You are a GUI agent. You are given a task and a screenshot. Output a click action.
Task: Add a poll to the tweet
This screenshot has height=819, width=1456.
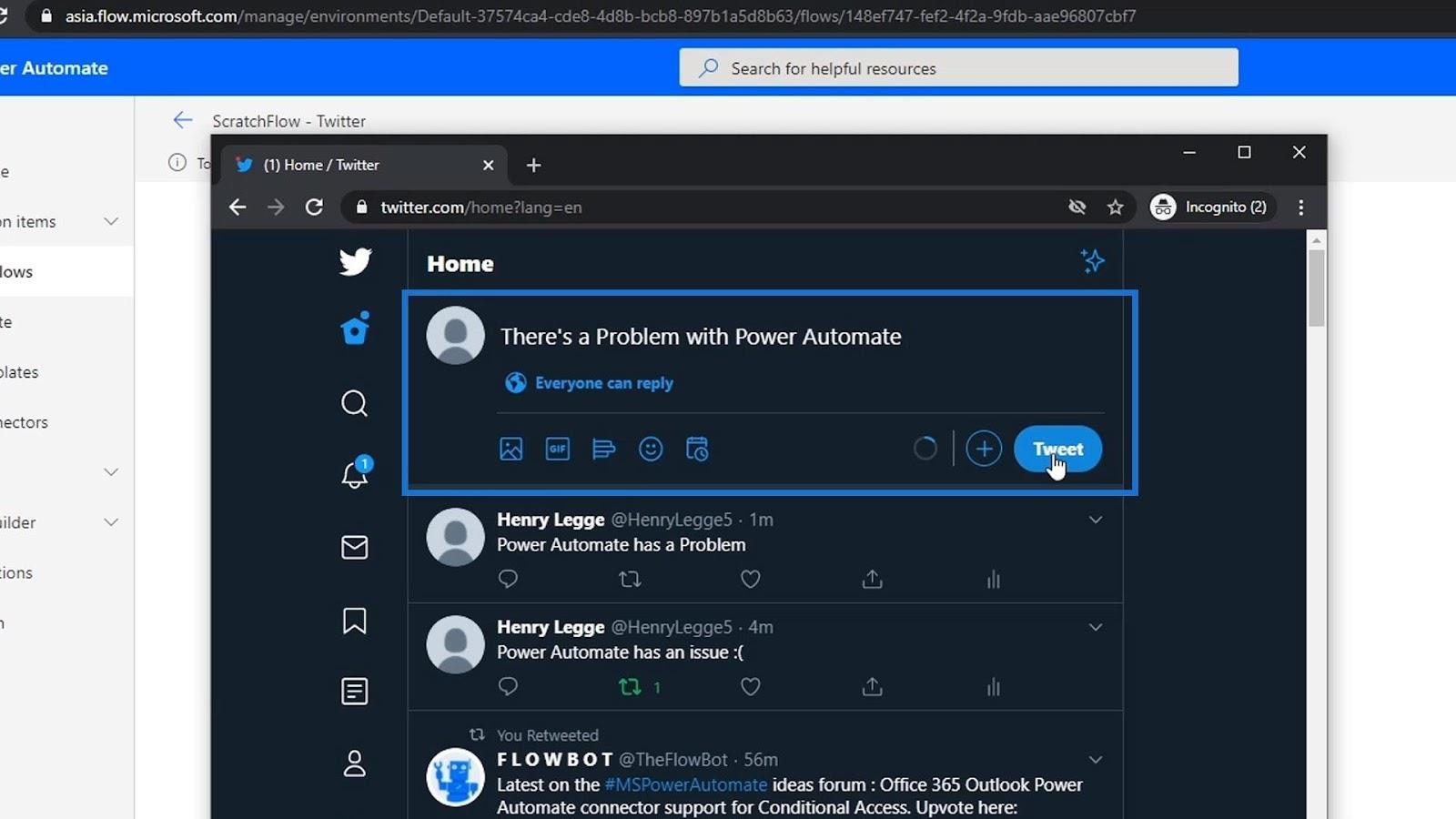(x=604, y=449)
